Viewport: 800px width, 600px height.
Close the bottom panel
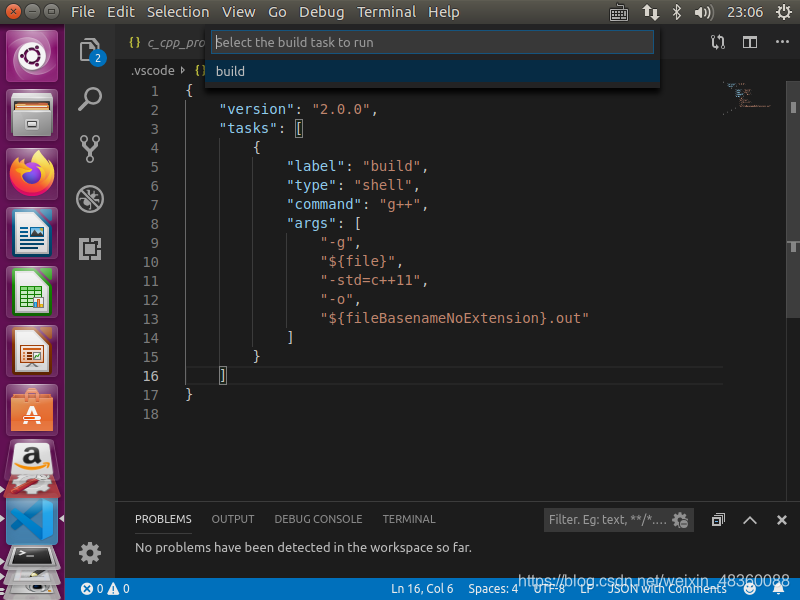coord(782,520)
